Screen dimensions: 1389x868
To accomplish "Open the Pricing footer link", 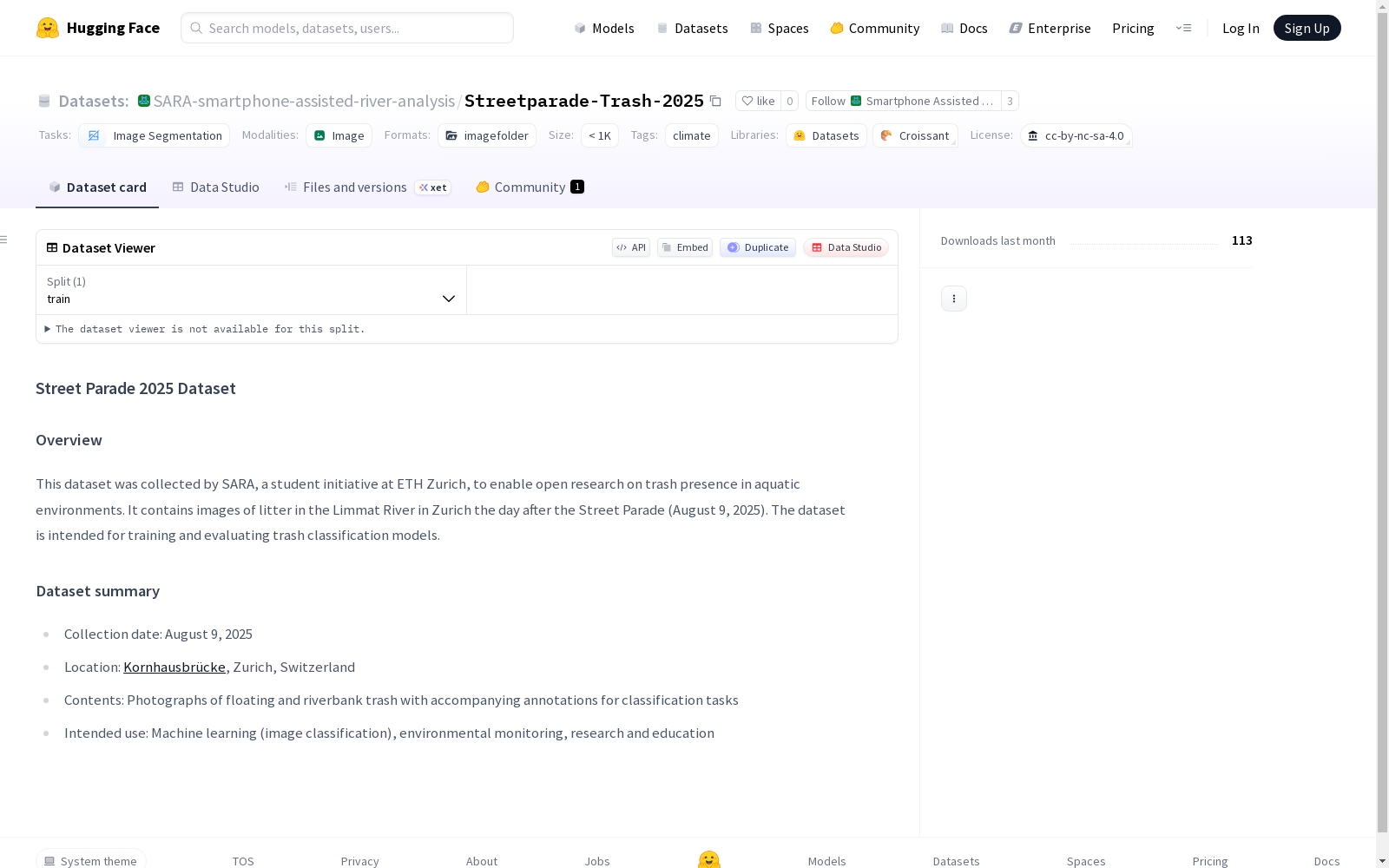I will click(x=1210, y=861).
